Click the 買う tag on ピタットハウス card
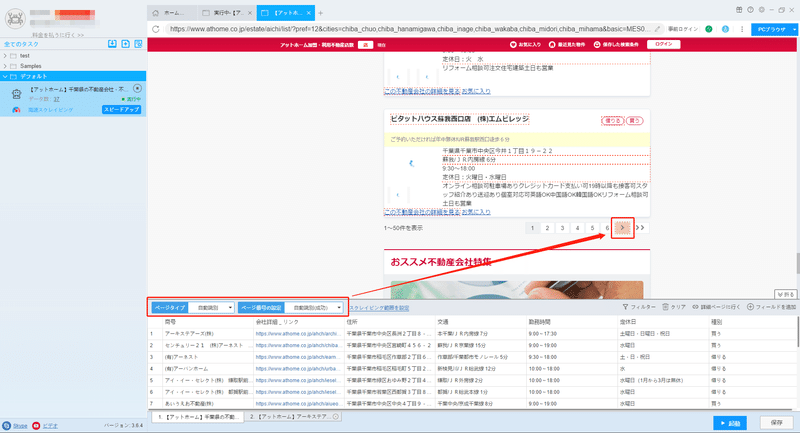 634,121
